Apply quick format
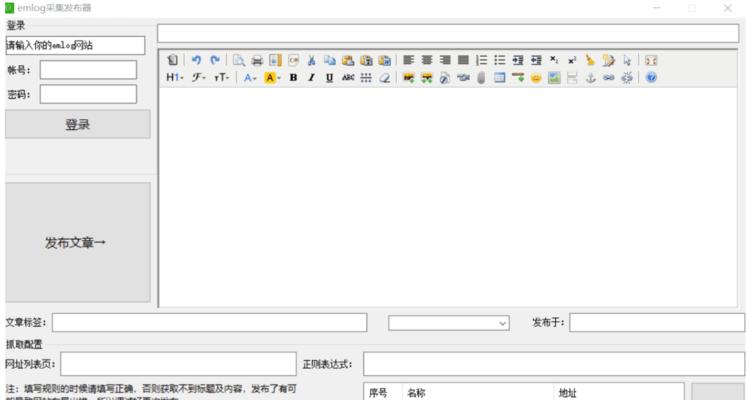 pyautogui.click(x=608, y=60)
